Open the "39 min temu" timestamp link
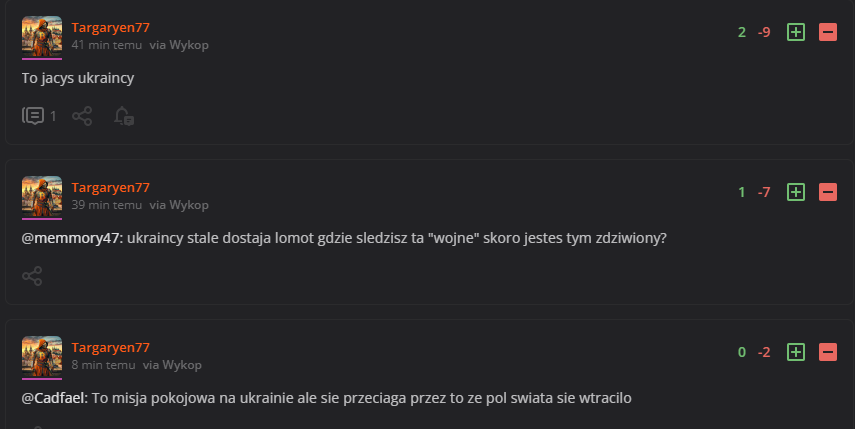Image resolution: width=855 pixels, height=429 pixels. coord(106,205)
